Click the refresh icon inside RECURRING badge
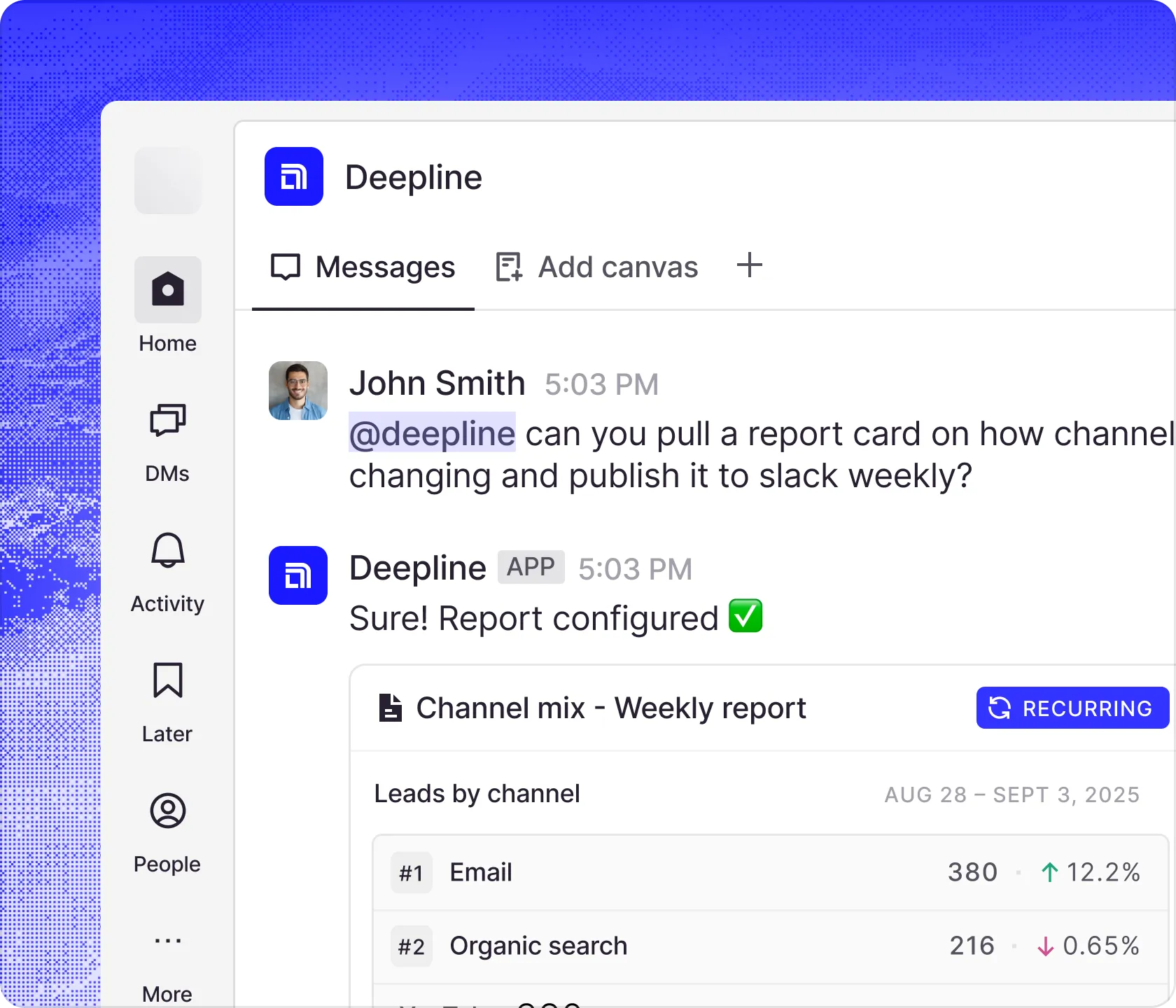The width and height of the screenshot is (1176, 1008). pyautogui.click(x=1000, y=708)
